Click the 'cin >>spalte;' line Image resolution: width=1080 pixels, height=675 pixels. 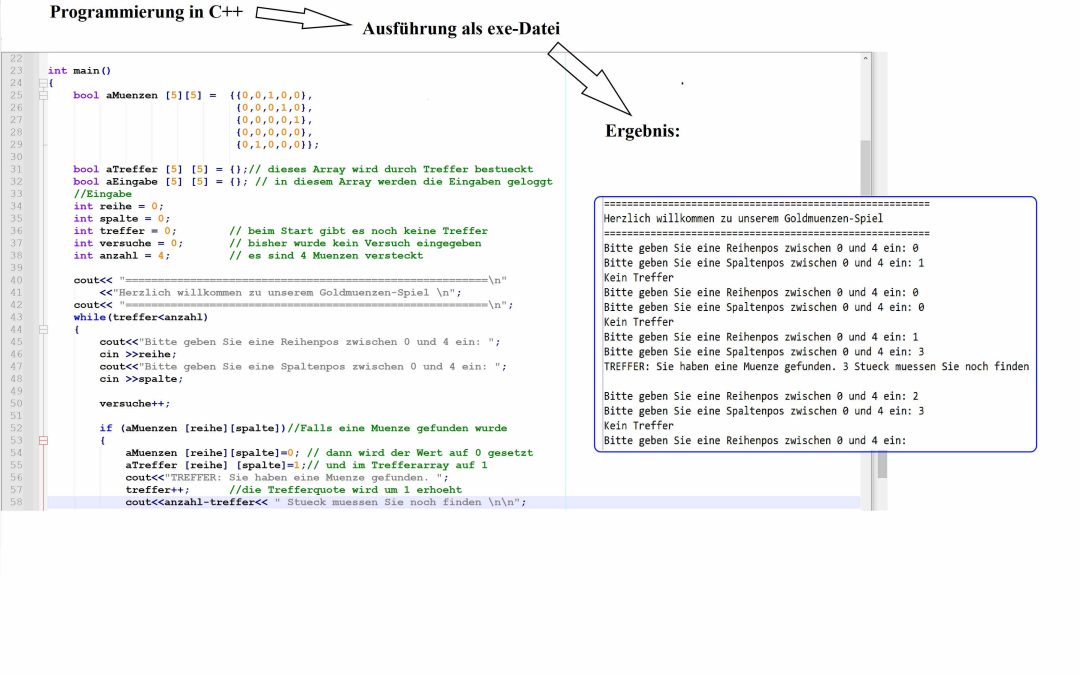pyautogui.click(x=141, y=379)
